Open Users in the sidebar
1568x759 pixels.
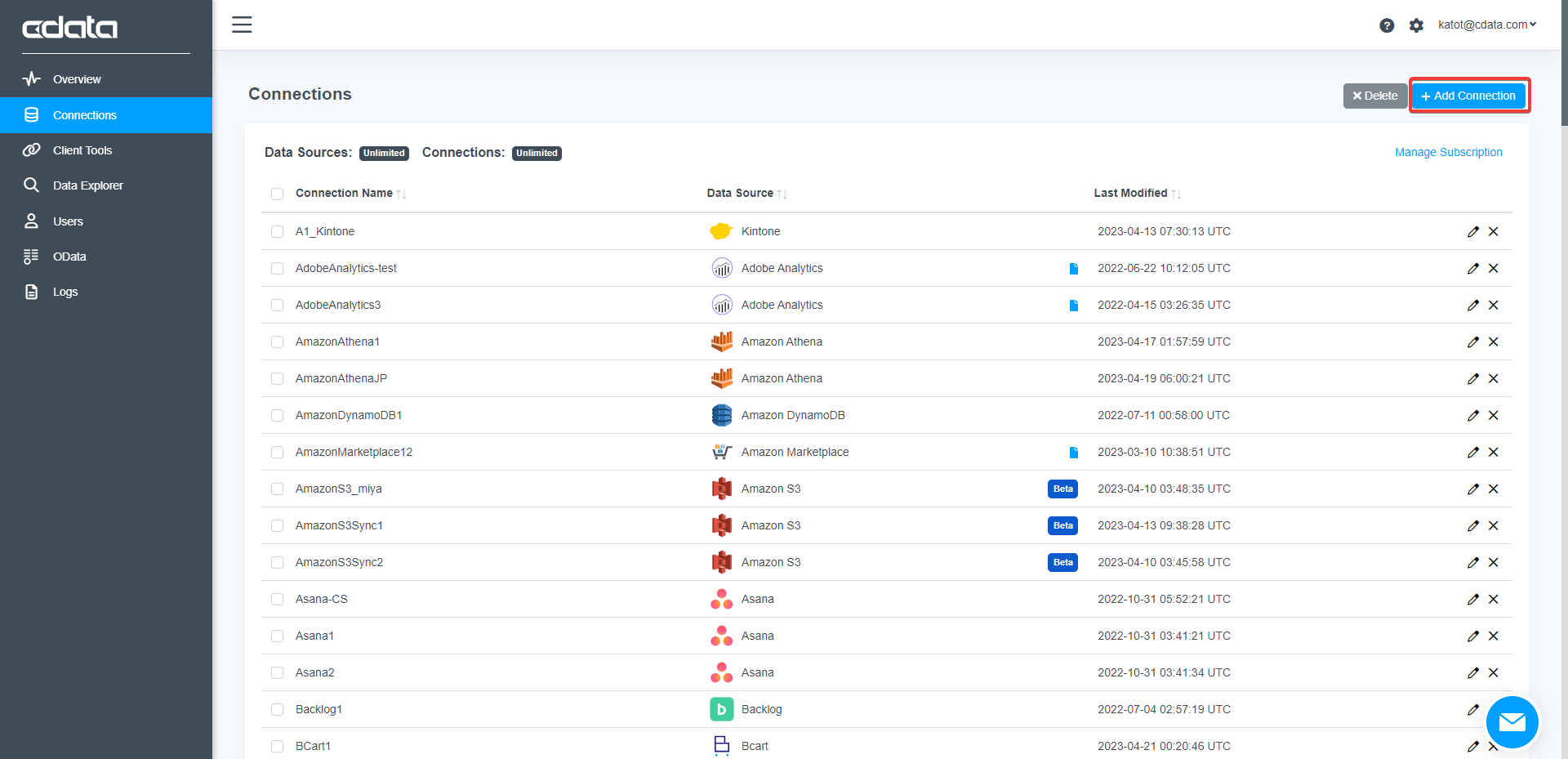pos(106,221)
